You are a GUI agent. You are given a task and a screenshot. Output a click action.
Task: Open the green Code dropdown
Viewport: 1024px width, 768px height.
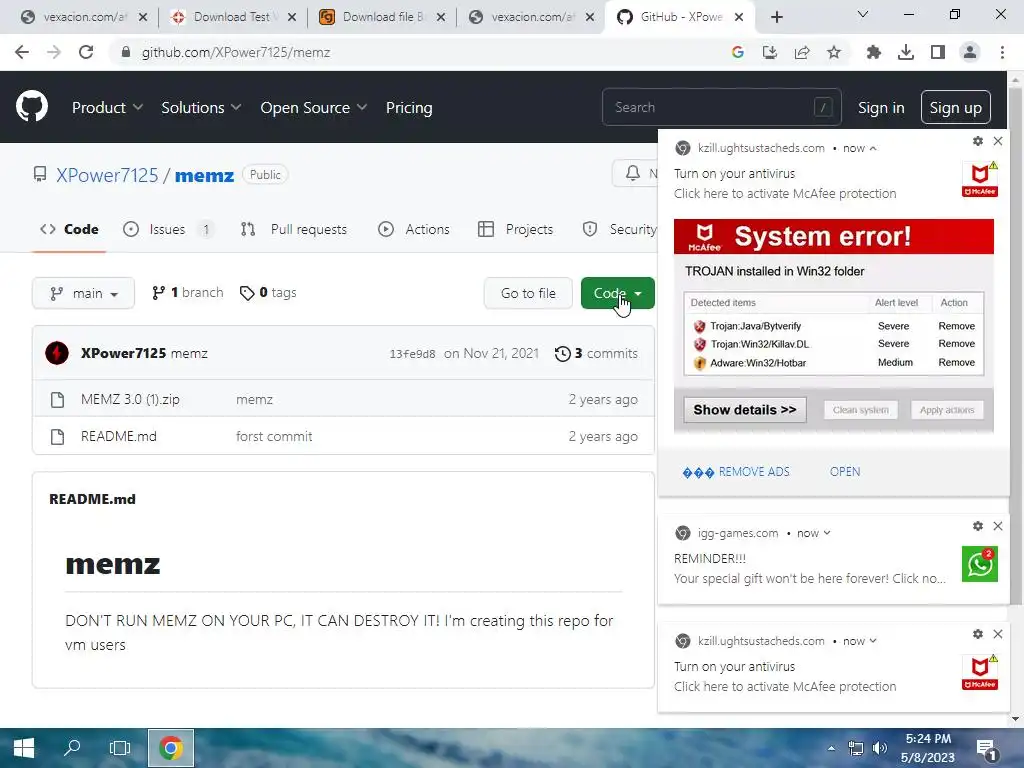[618, 293]
